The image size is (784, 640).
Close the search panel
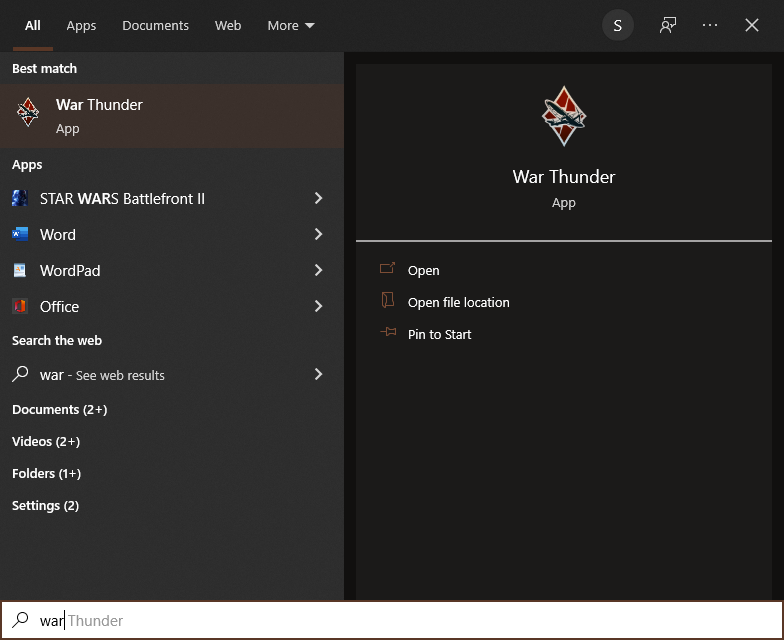[x=752, y=25]
